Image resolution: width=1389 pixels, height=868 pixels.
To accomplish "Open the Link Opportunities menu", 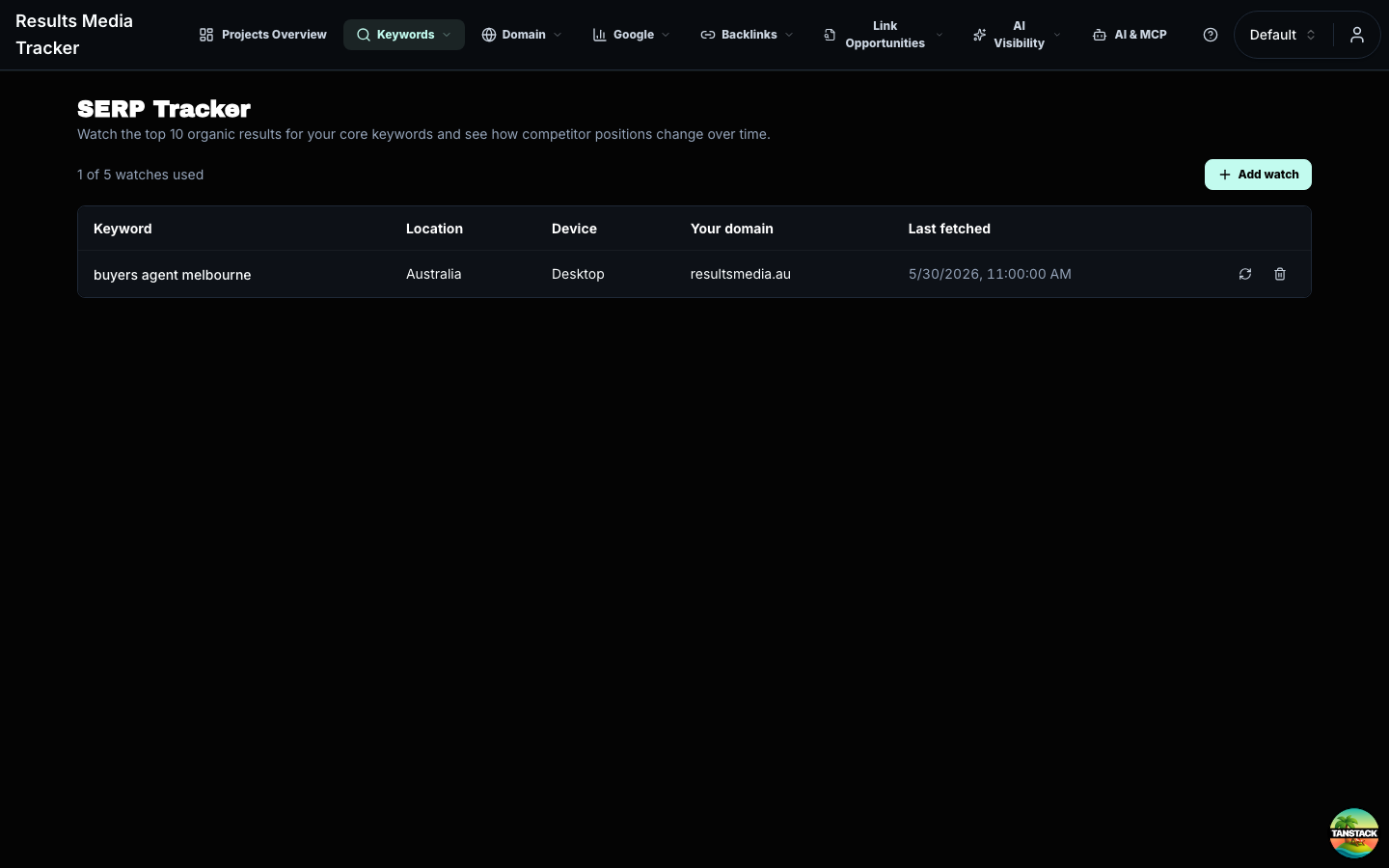I will 884,35.
